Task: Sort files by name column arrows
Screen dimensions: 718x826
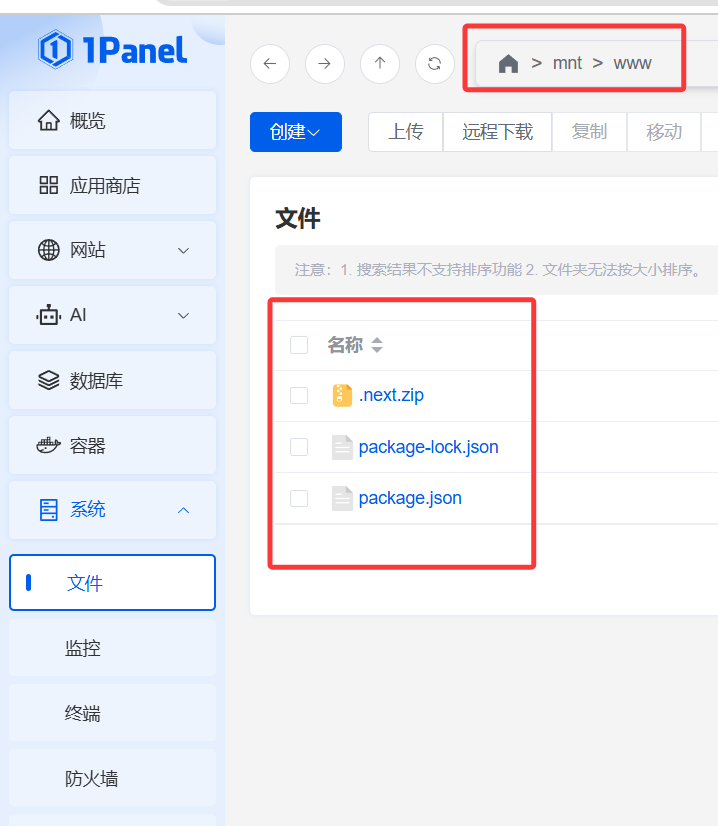Action: click(377, 346)
